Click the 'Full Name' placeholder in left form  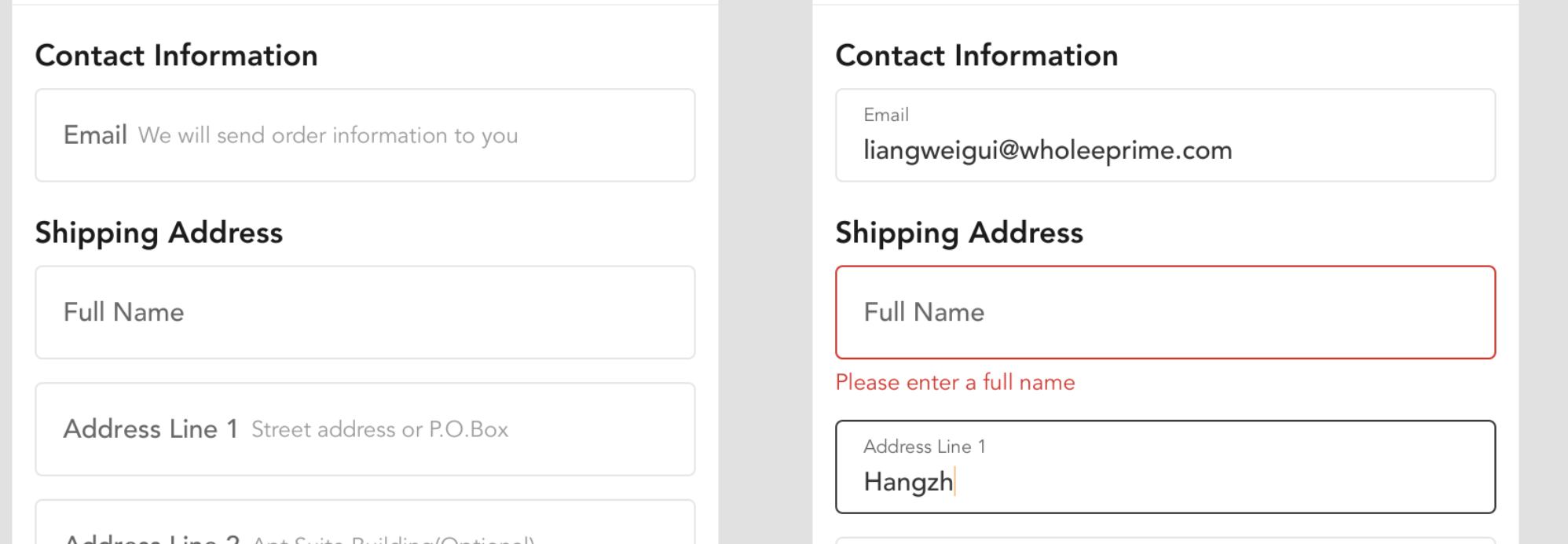pos(123,312)
